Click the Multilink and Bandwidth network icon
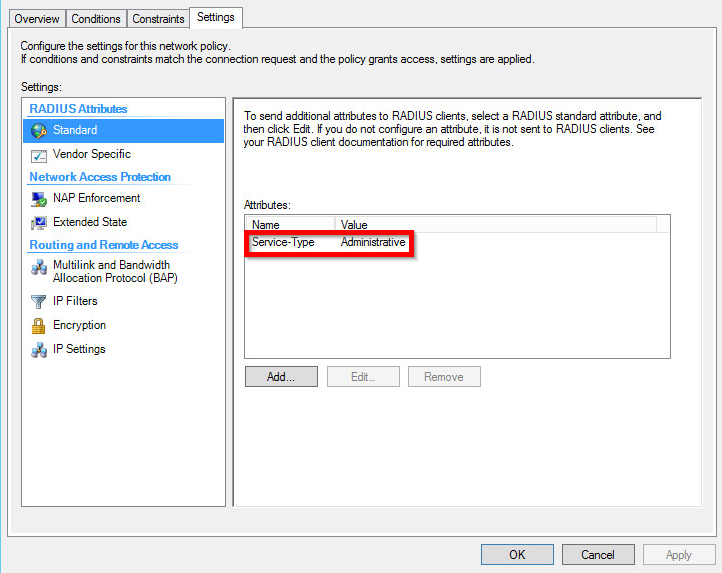This screenshot has width=722, height=573. pos(39,267)
